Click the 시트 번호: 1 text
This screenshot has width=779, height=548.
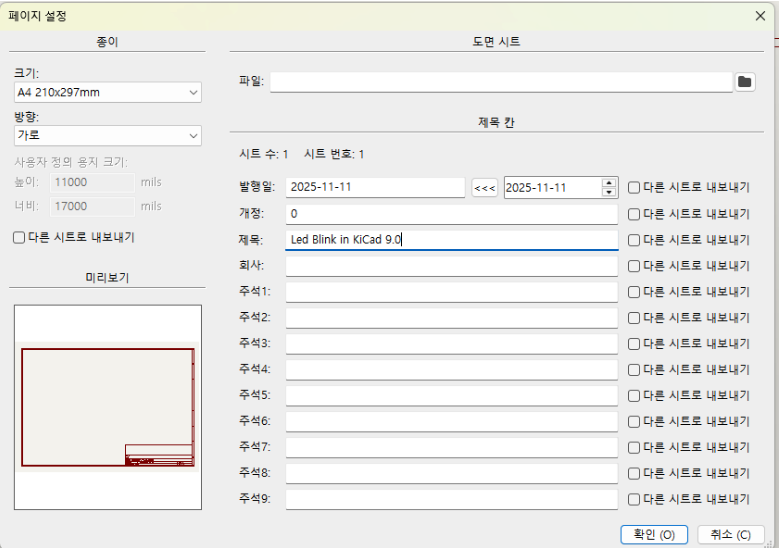pos(334,154)
